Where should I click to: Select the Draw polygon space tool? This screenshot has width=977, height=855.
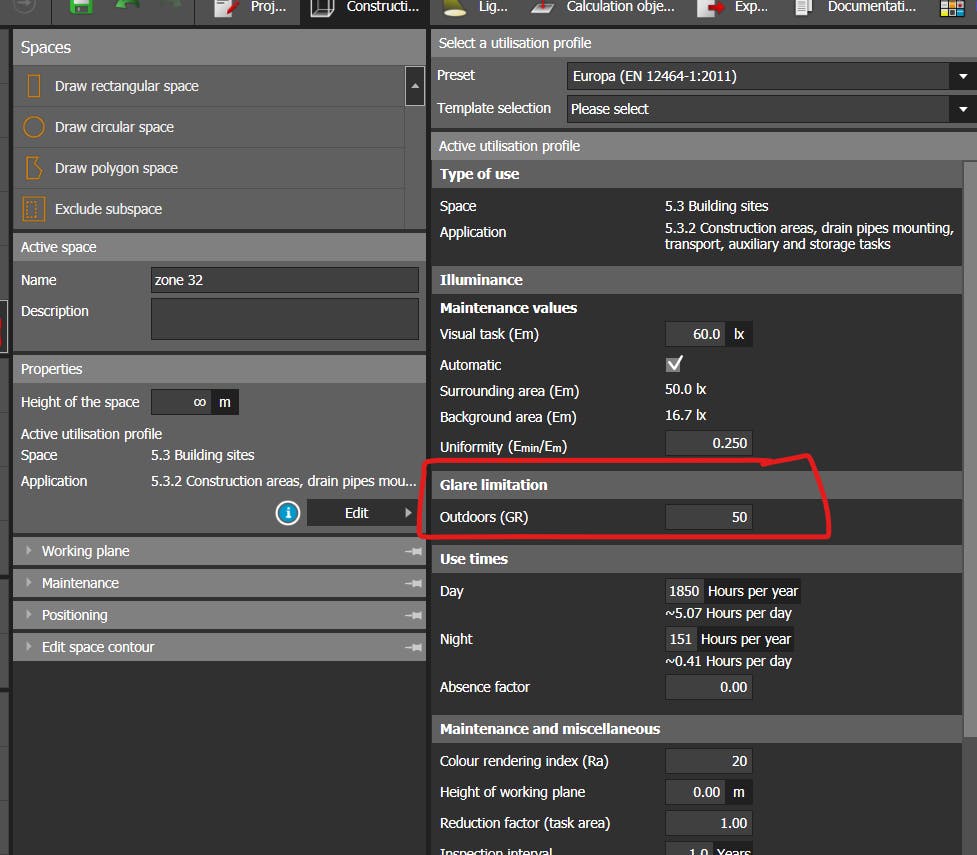pyautogui.click(x=209, y=168)
